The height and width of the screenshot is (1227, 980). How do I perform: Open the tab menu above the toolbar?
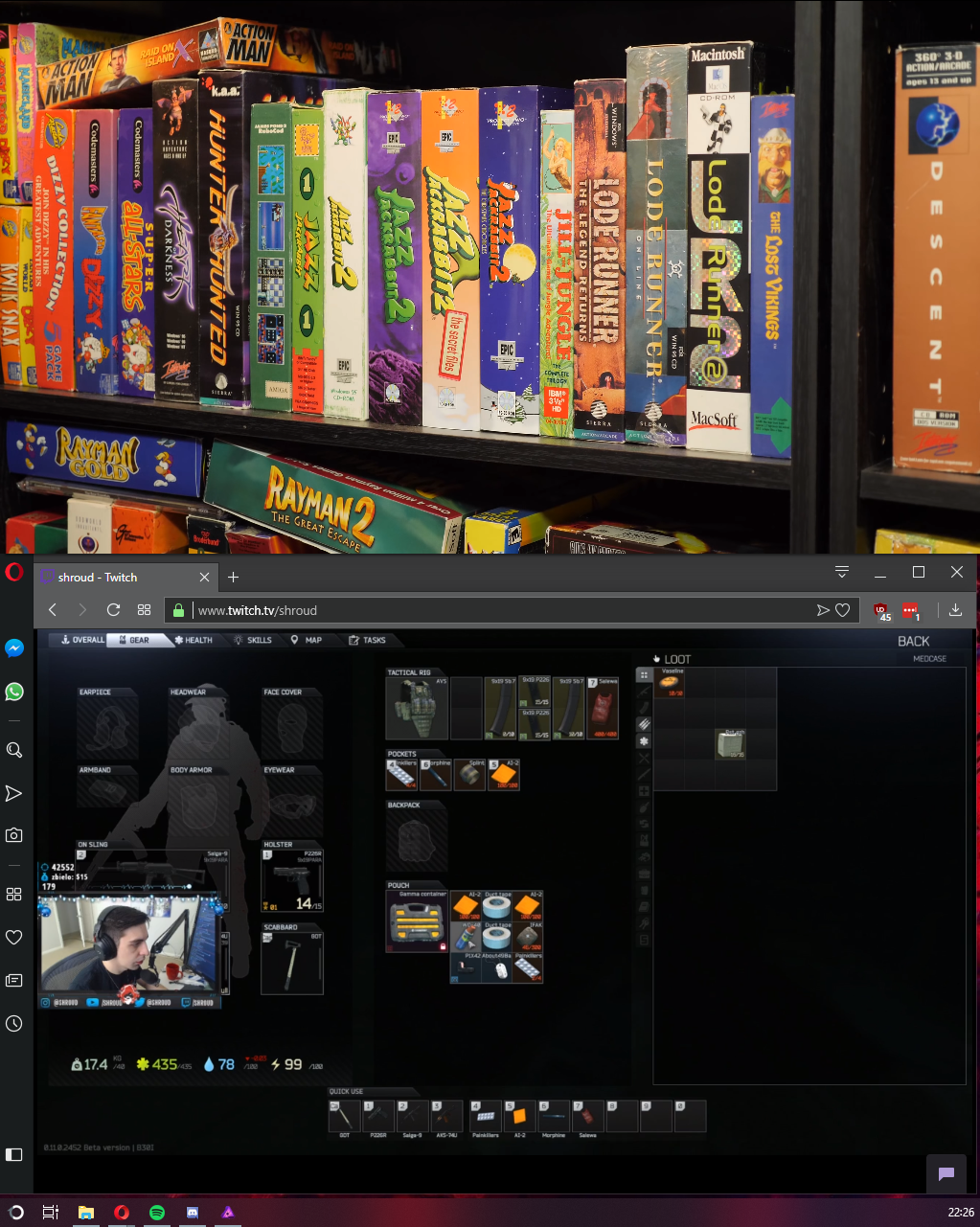[x=842, y=573]
